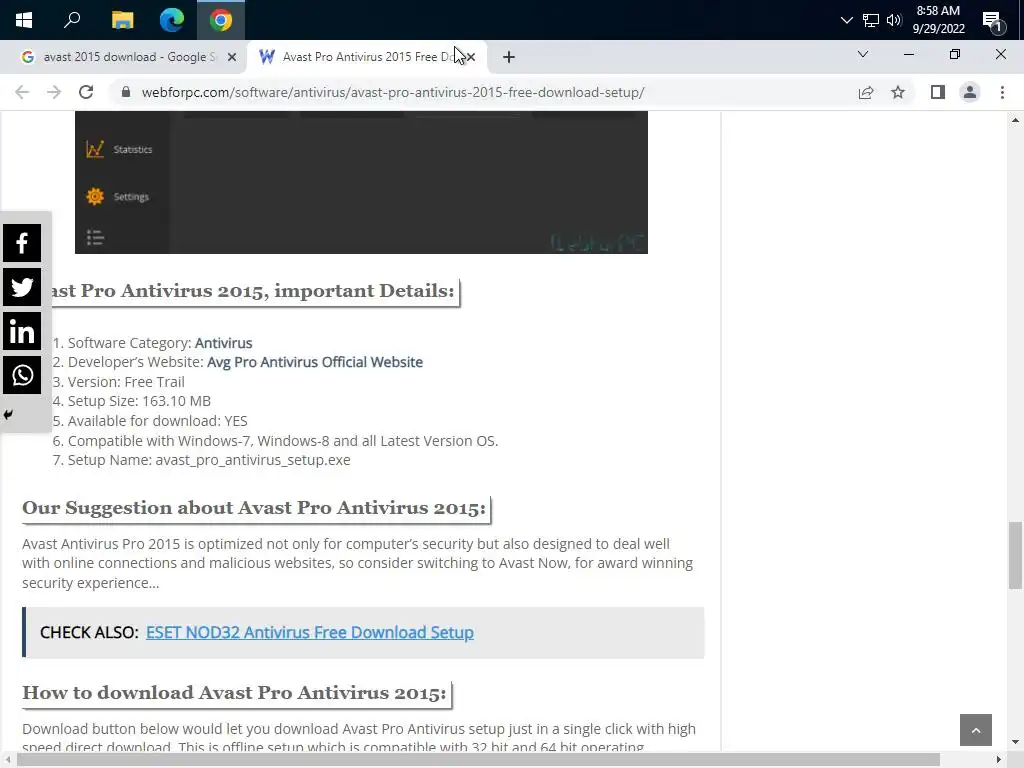
Task: Share this page icon in address bar
Action: 866,92
